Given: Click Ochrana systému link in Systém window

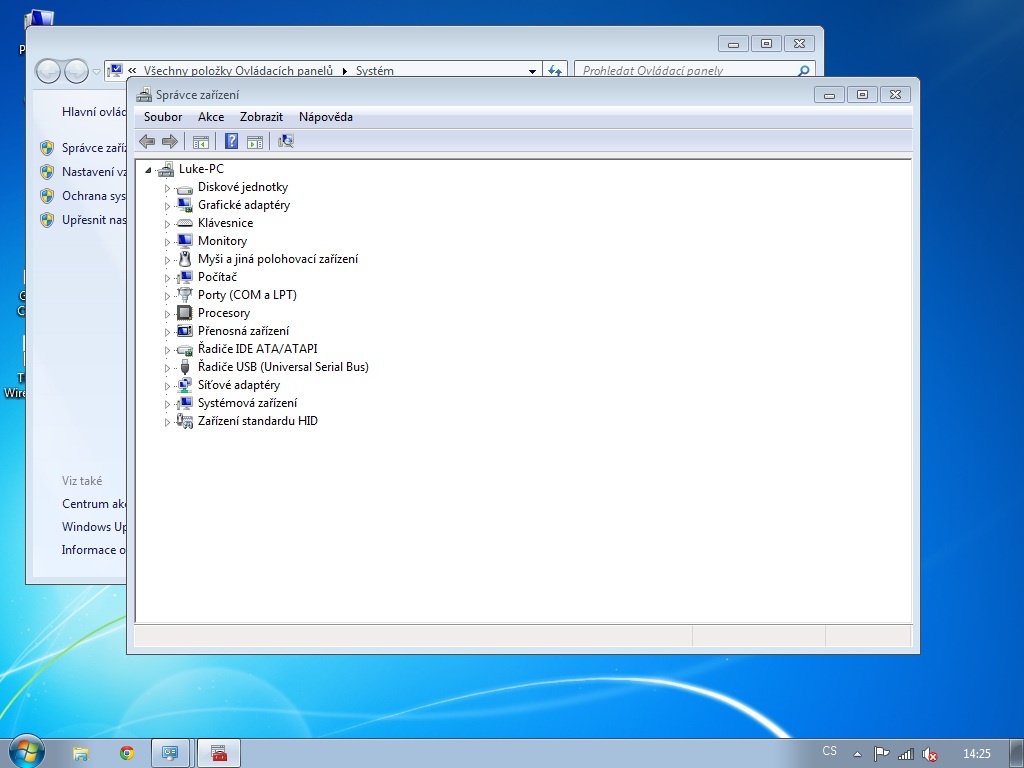Looking at the screenshot, I should [94, 196].
